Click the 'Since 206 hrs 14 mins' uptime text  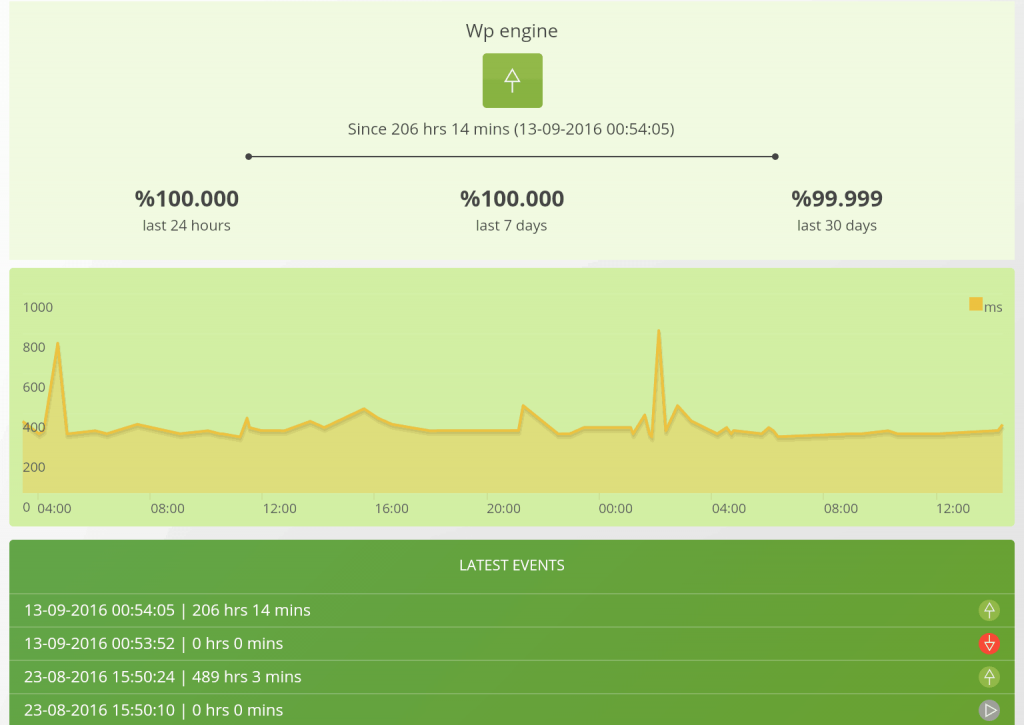click(x=511, y=129)
